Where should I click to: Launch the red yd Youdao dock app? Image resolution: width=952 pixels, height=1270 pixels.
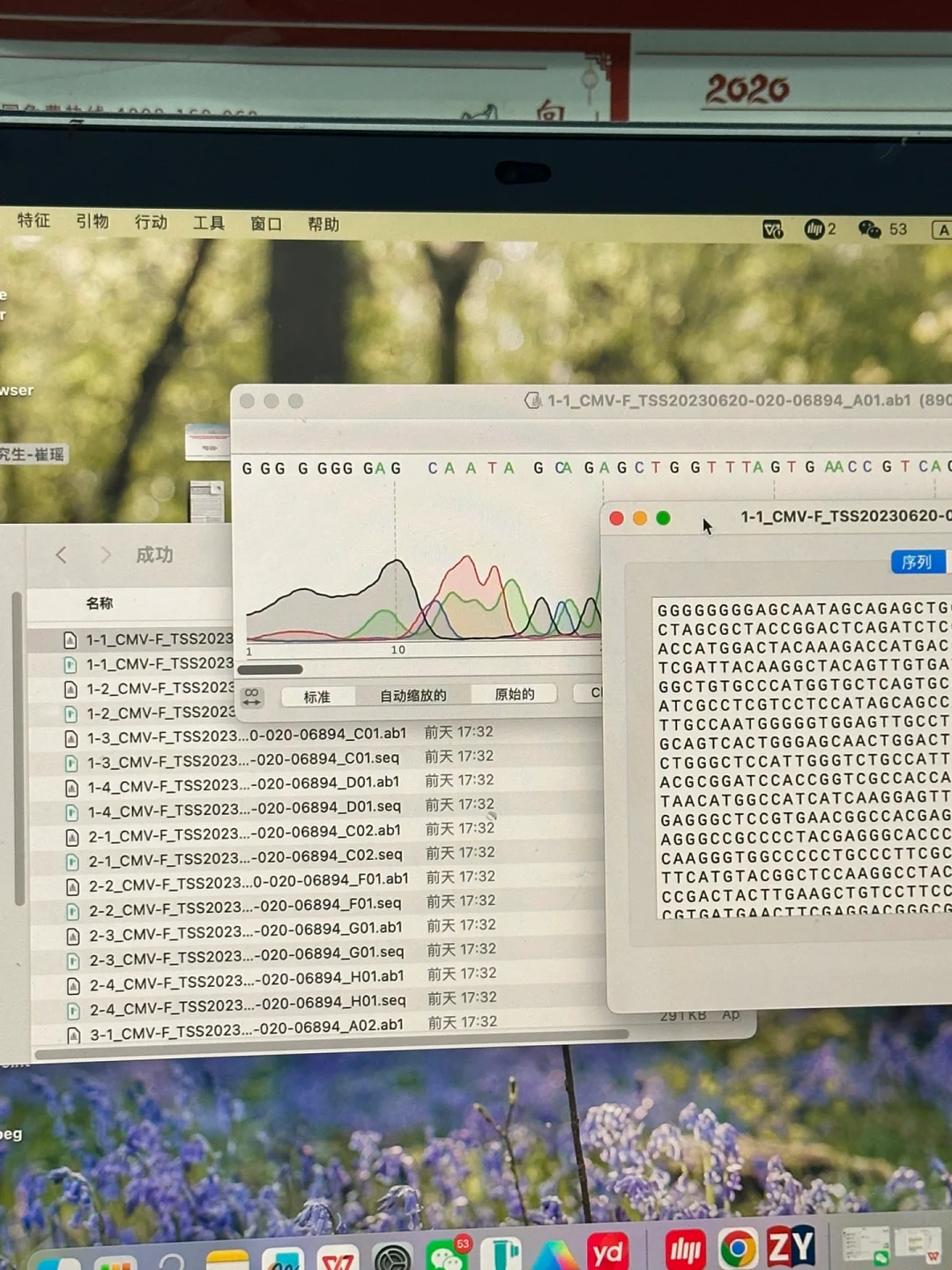point(607,1251)
